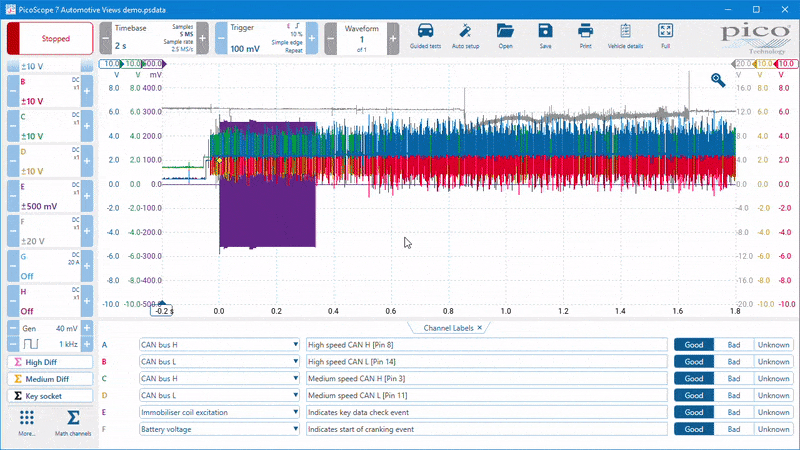Select generator square wave icon
This screenshot has width=800, height=450.
[31, 344]
